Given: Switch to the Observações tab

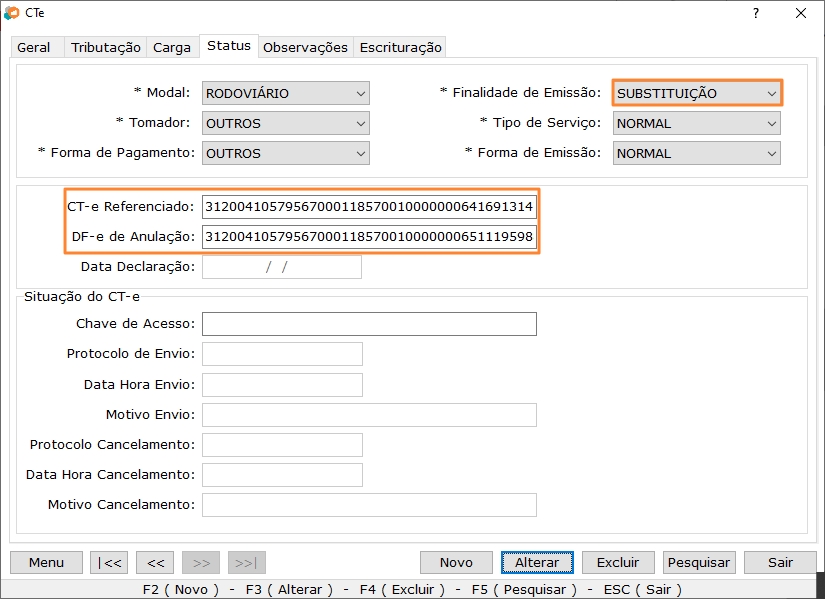Looking at the screenshot, I should point(305,47).
